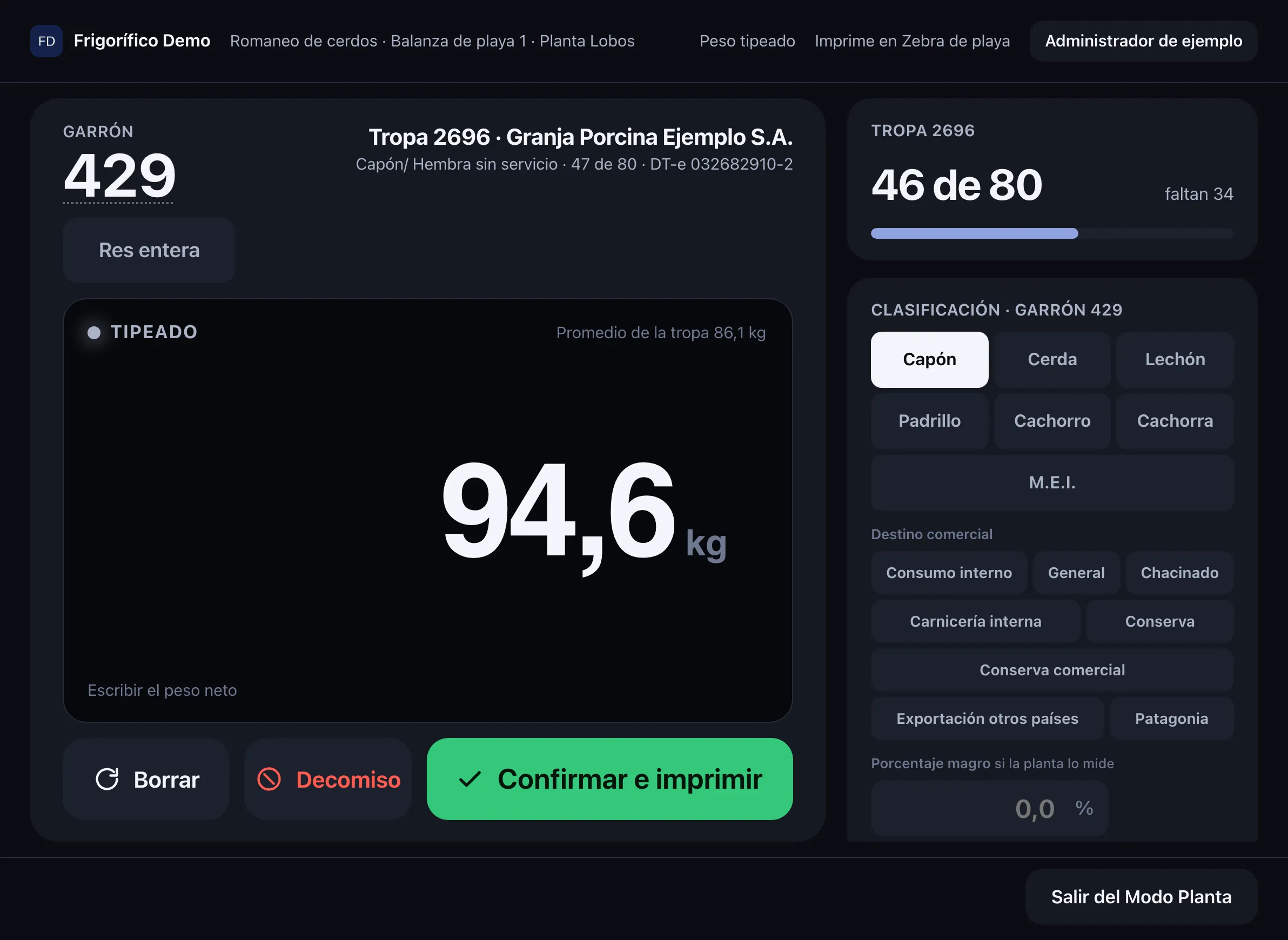
Task: Click "Romaneo de cerdos · Balanza de playa 1" breadcrumb
Action: [378, 41]
